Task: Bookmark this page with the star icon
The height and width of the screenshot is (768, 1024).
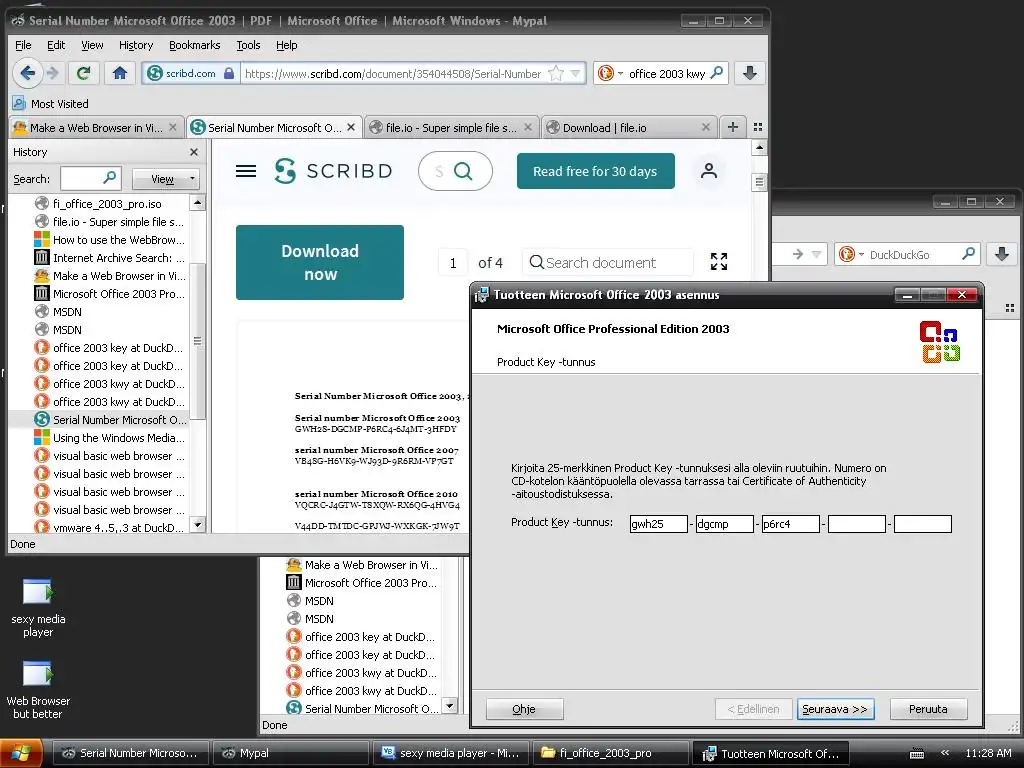Action: pos(556,73)
